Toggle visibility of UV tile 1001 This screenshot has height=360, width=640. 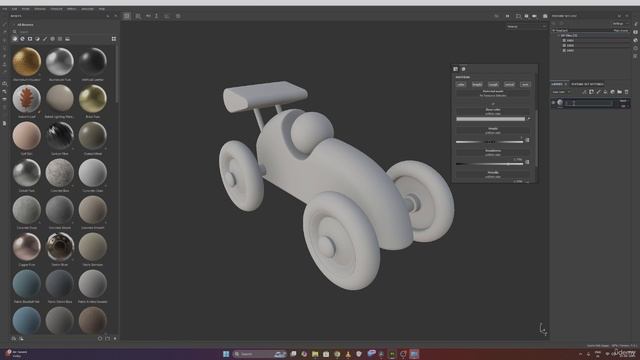(x=564, y=40)
